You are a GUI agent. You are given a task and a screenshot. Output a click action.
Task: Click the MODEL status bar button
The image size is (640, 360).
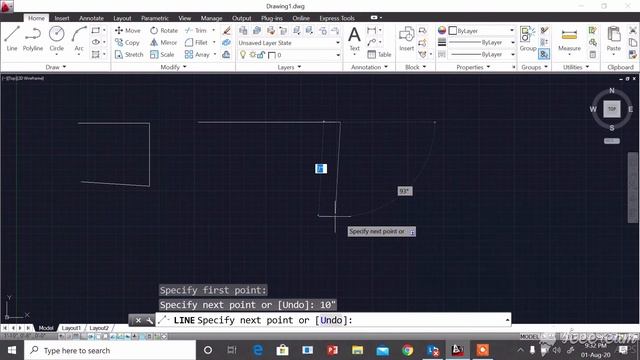tap(529, 336)
